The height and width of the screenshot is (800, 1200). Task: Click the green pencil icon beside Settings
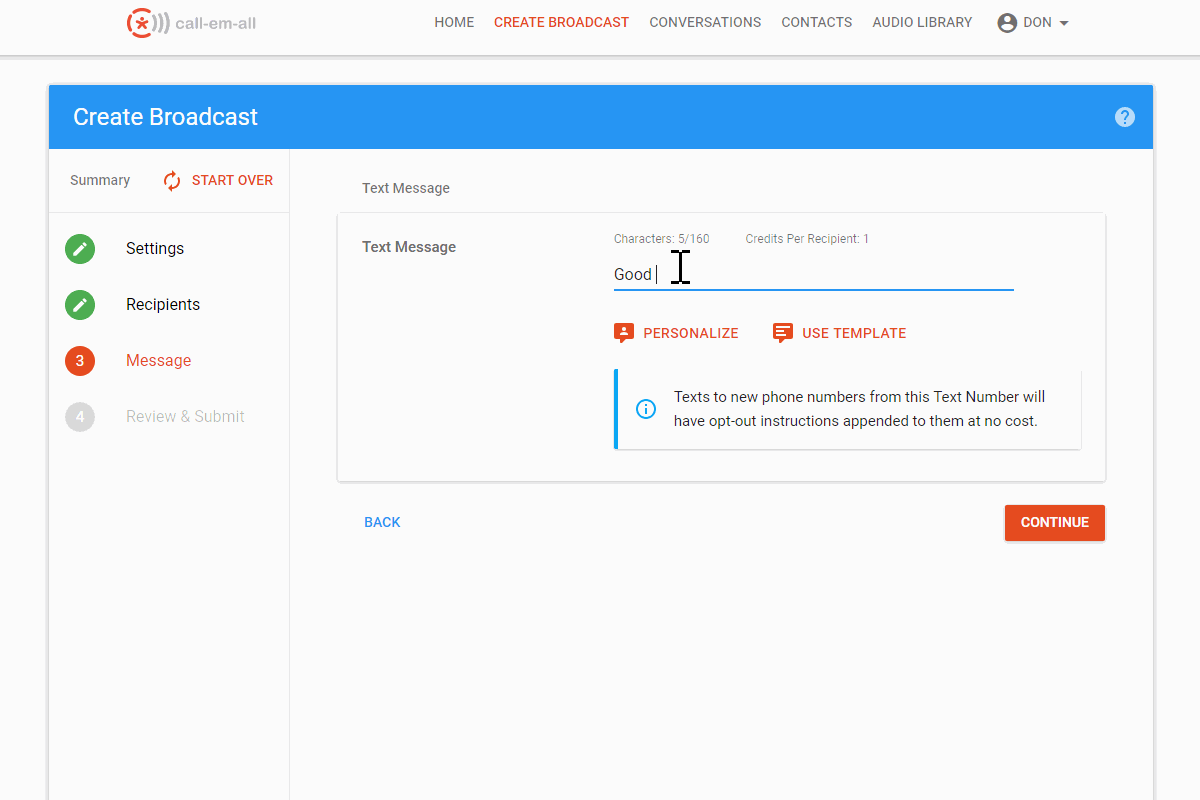tap(80, 248)
